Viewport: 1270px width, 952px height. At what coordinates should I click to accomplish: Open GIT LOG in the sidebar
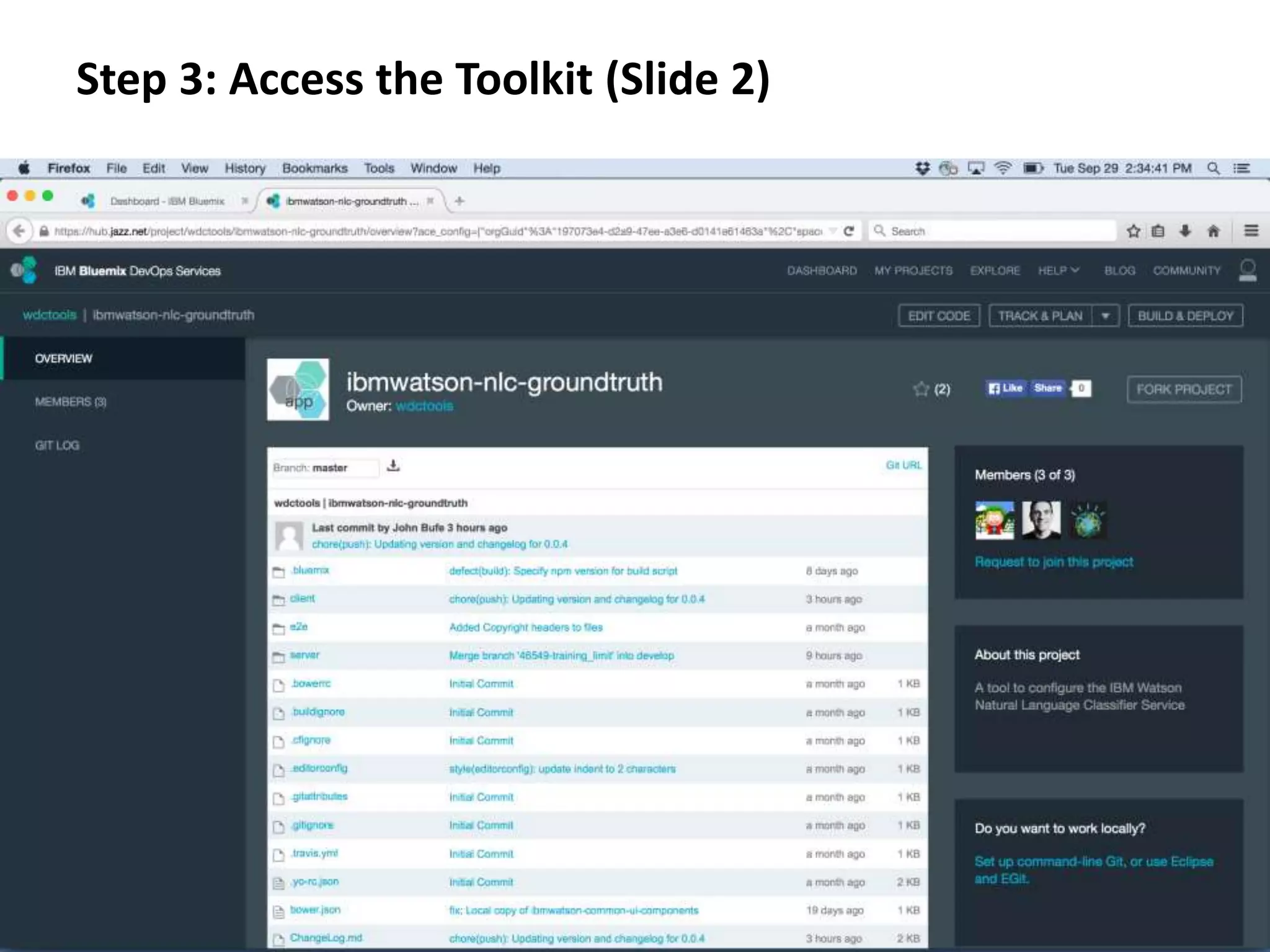tap(57, 445)
